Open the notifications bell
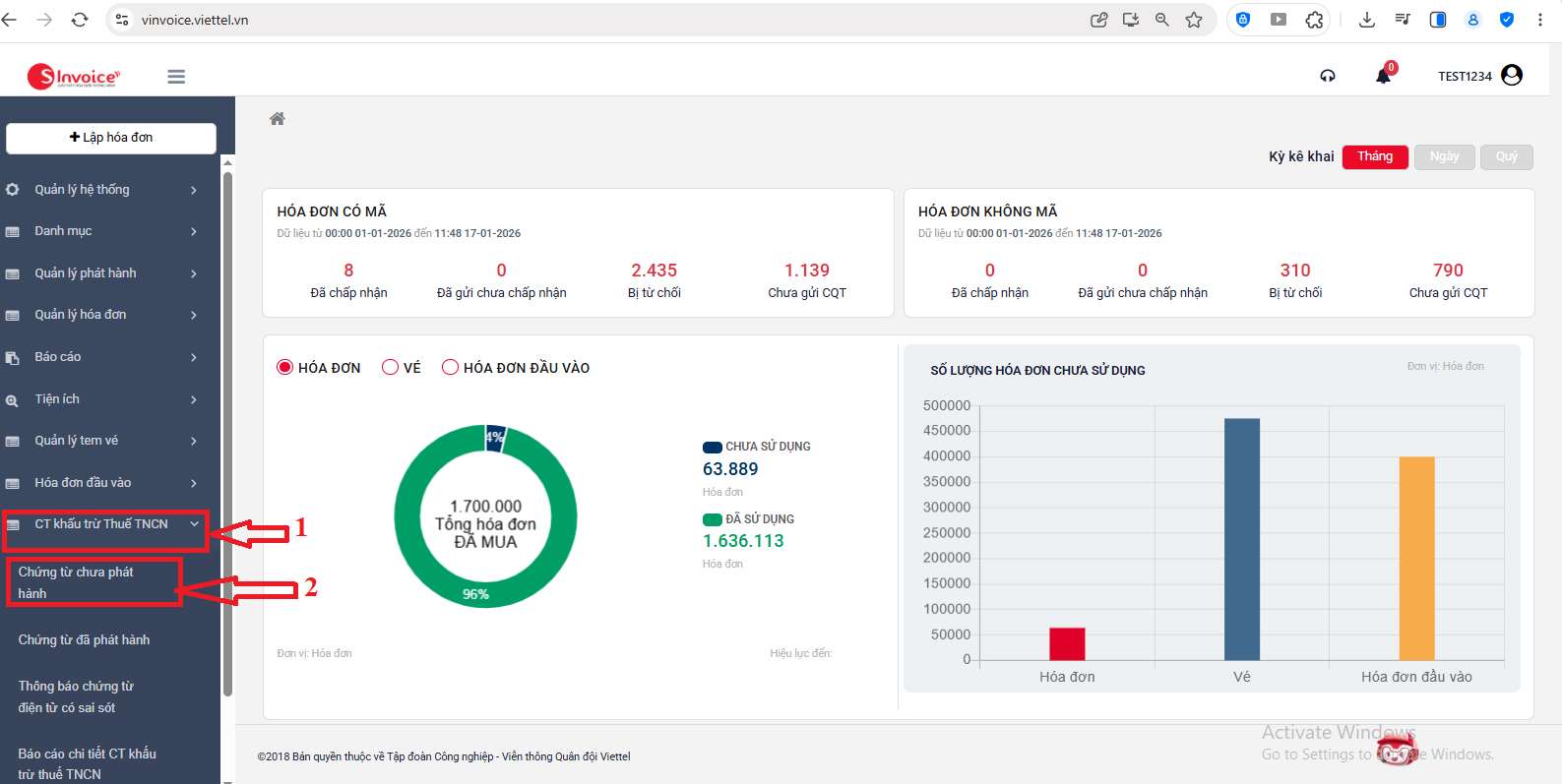 tap(1384, 76)
